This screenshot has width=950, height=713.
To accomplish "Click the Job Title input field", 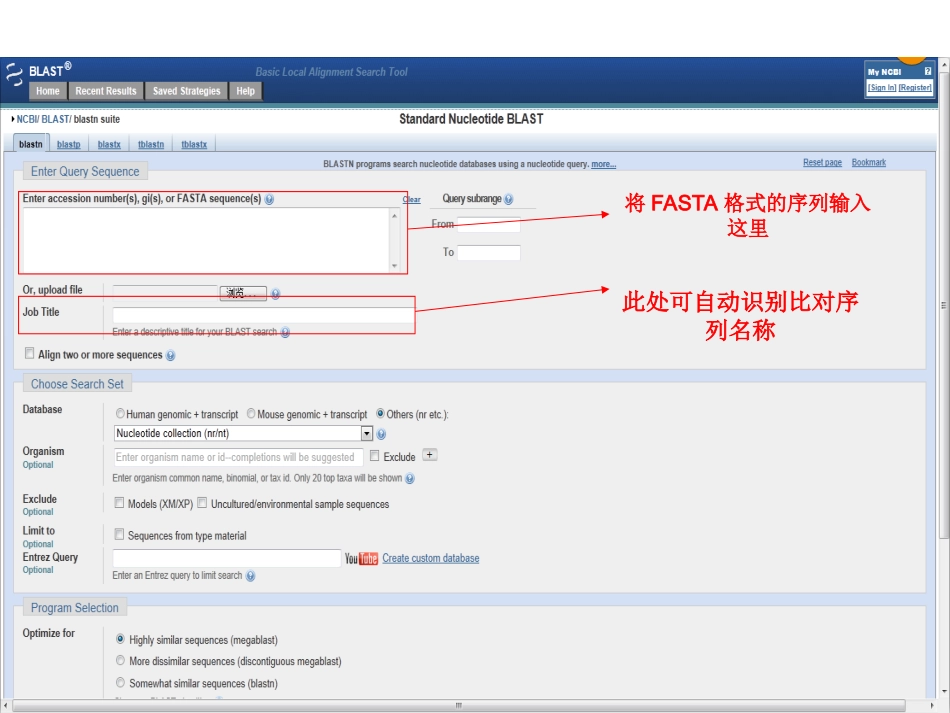I will click(264, 315).
